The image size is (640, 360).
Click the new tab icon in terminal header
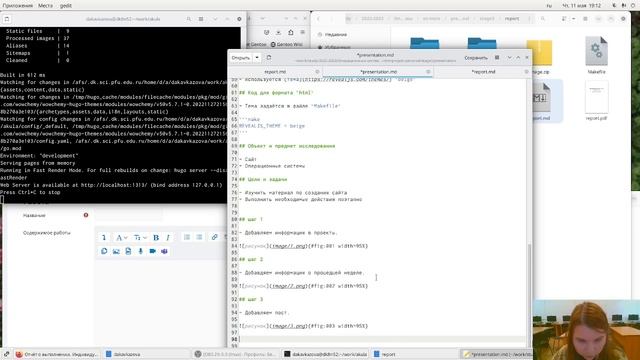(x=7, y=19)
